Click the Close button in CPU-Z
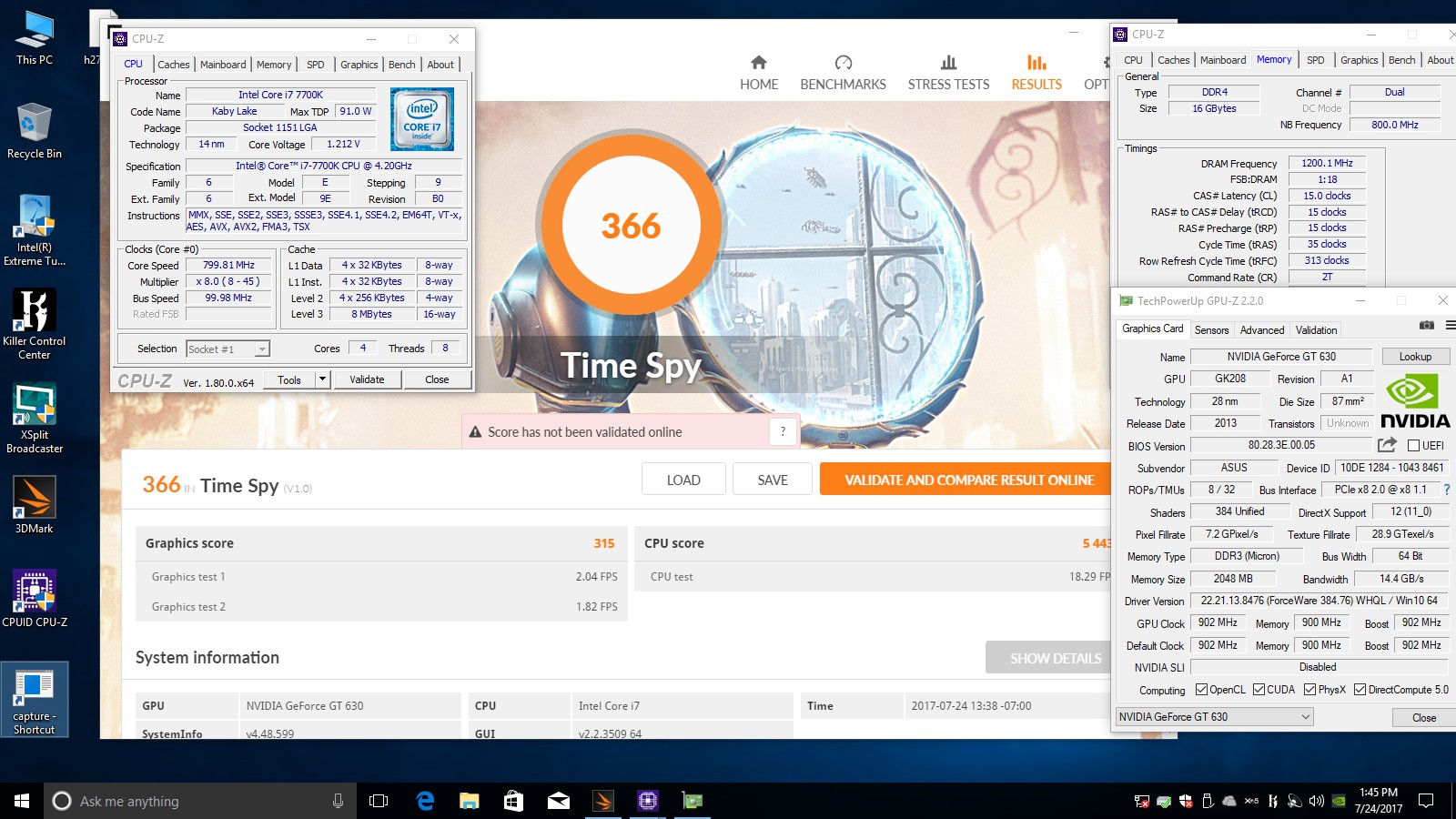Image resolution: width=1456 pixels, height=819 pixels. click(x=437, y=379)
